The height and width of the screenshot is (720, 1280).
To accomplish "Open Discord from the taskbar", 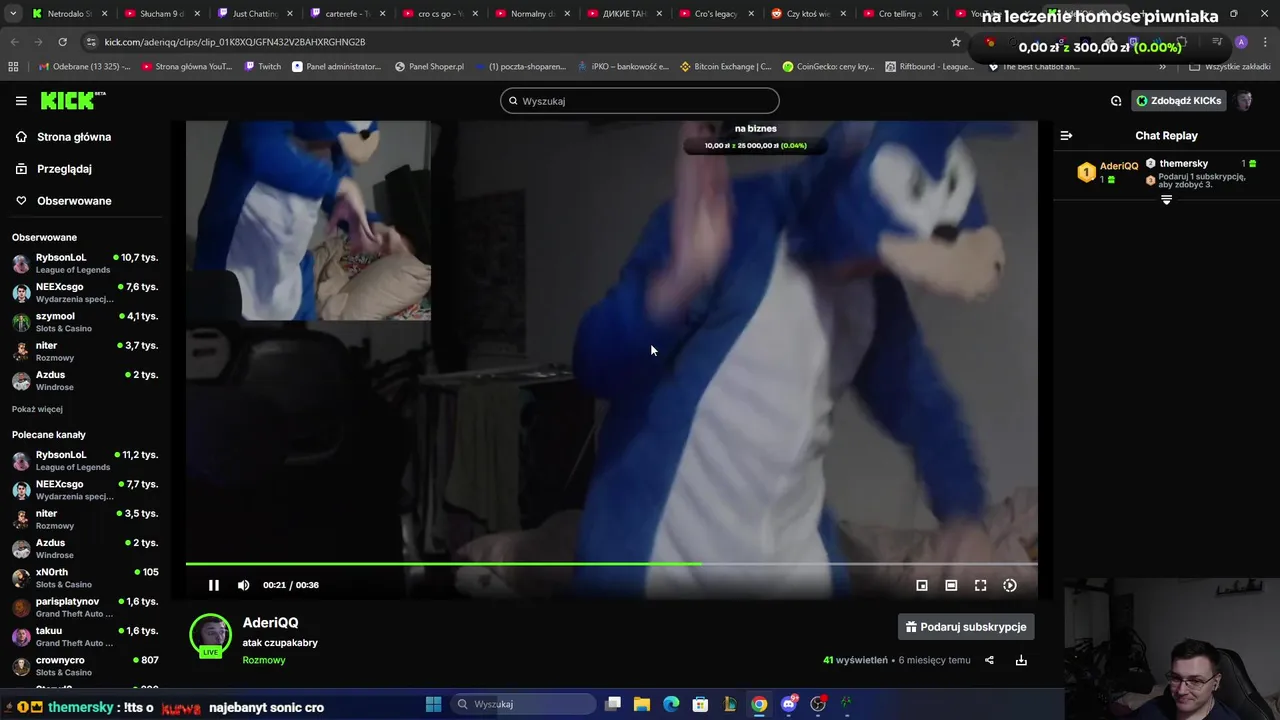I will coord(789,704).
